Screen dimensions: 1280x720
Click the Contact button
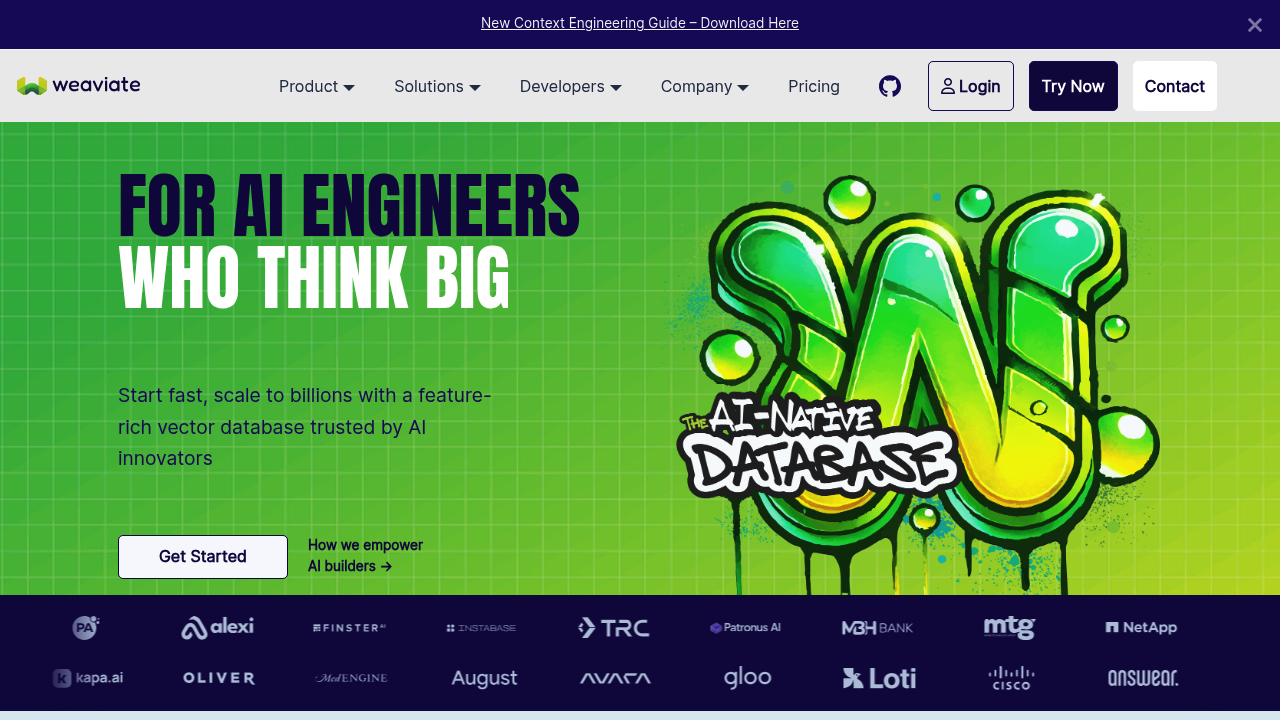1174,86
